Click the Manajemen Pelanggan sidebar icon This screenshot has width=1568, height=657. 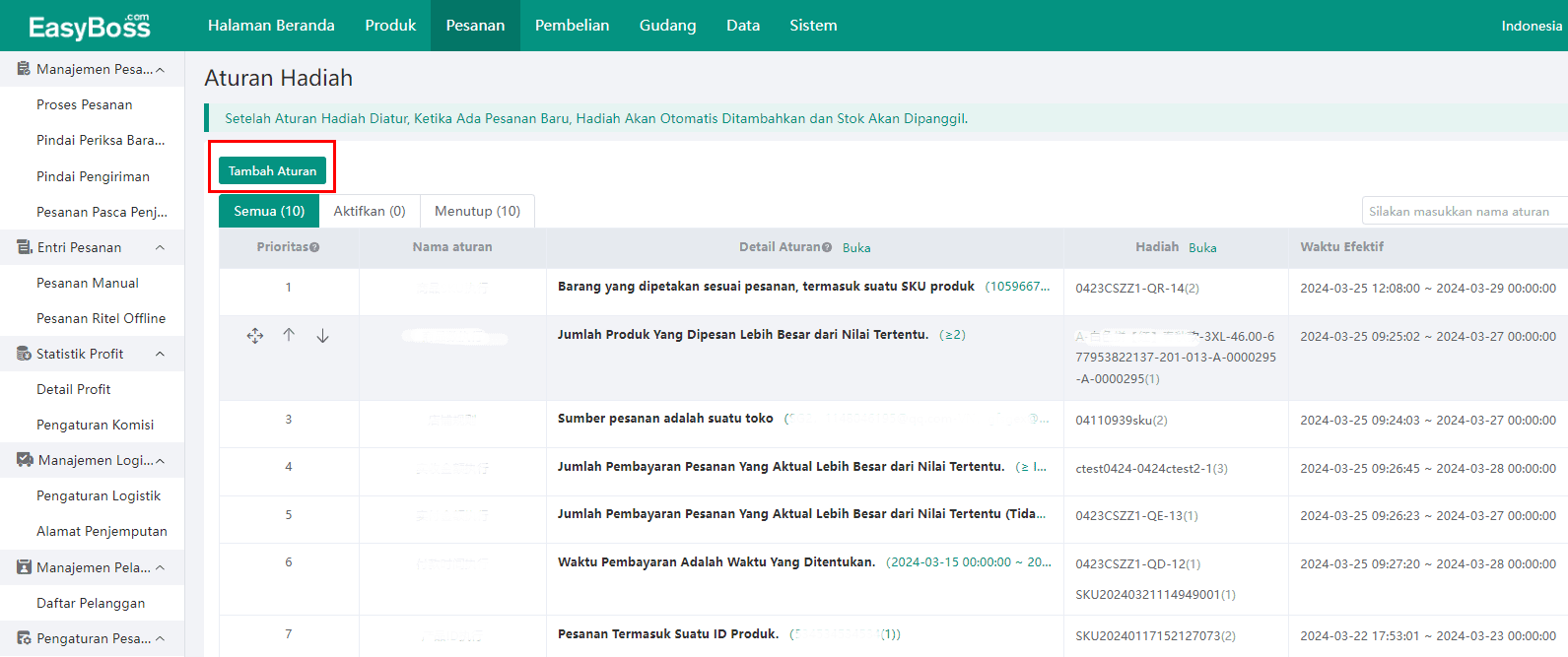[25, 567]
